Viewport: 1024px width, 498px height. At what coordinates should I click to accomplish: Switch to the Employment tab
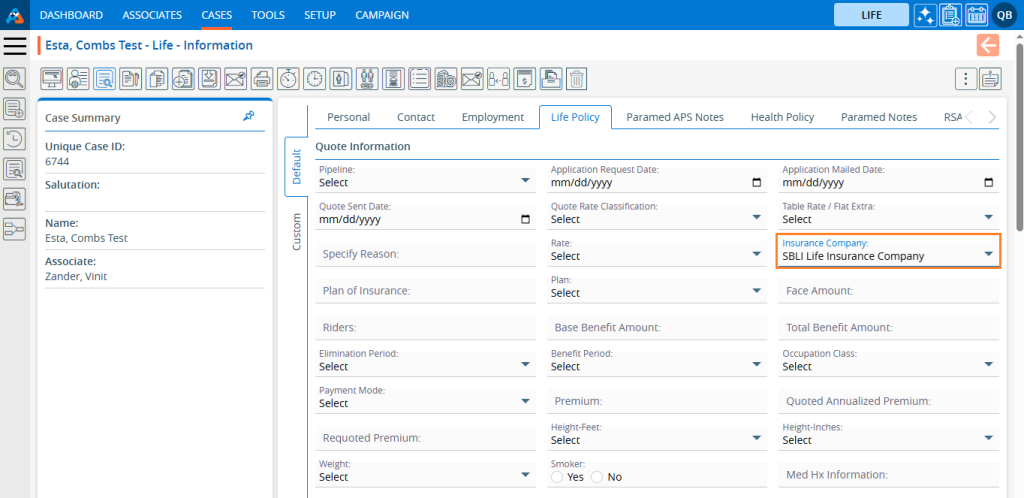(492, 117)
